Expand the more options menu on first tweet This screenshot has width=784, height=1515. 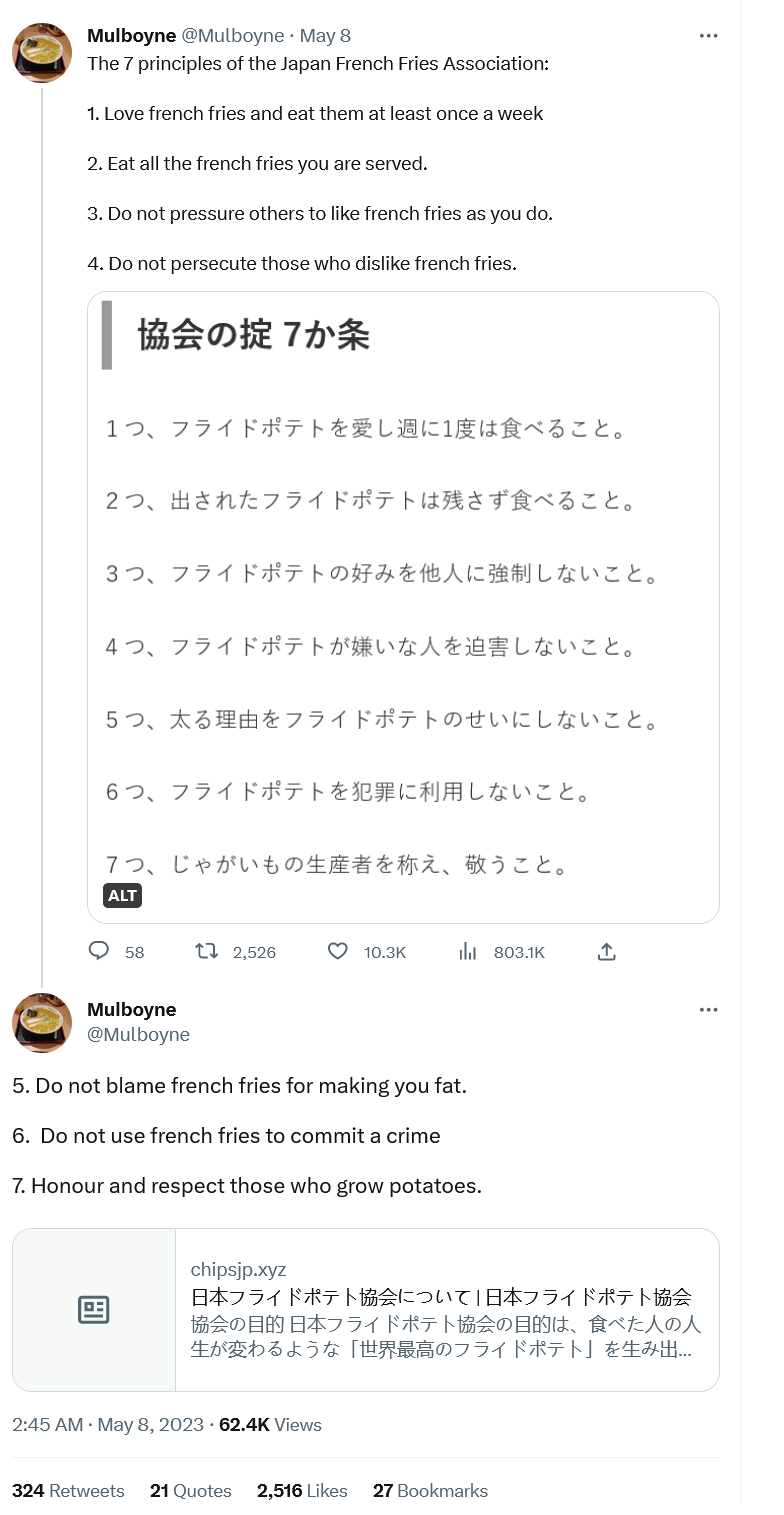coord(709,36)
